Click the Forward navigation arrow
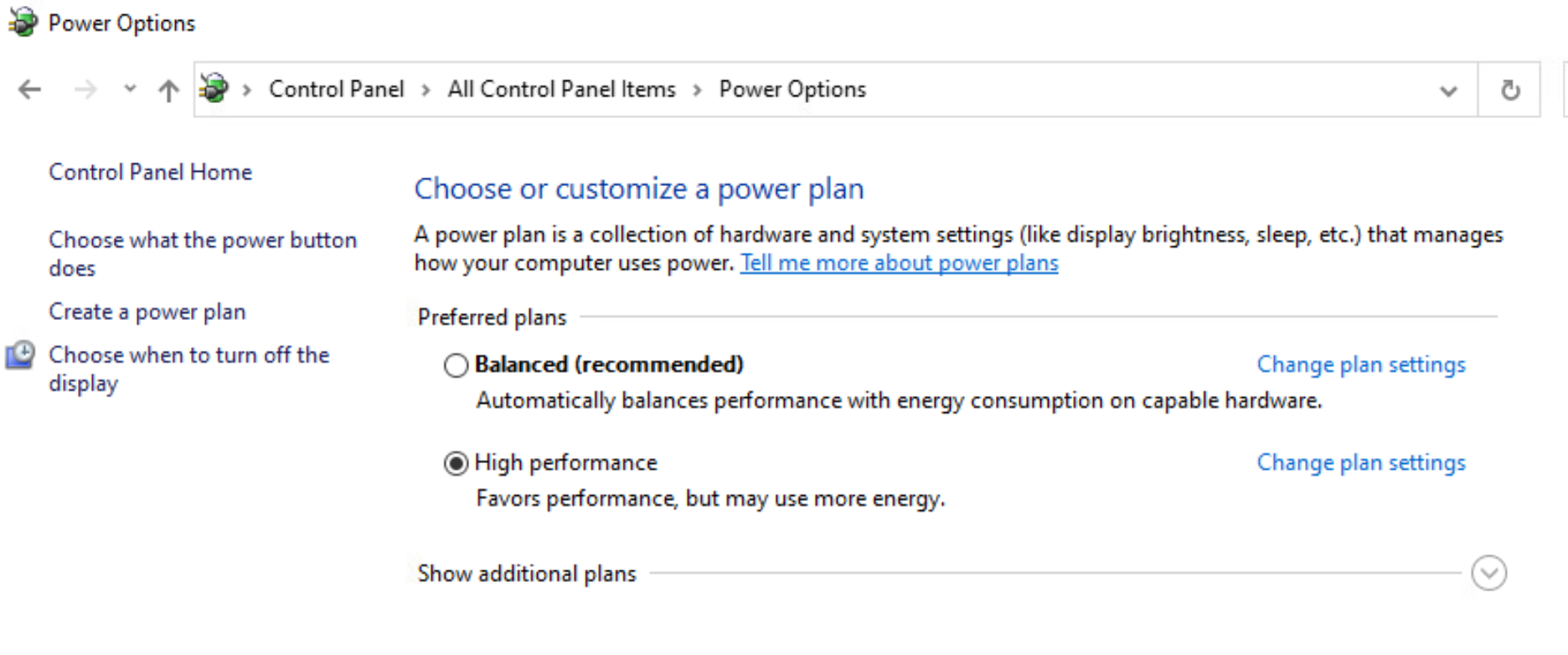 tap(85, 89)
